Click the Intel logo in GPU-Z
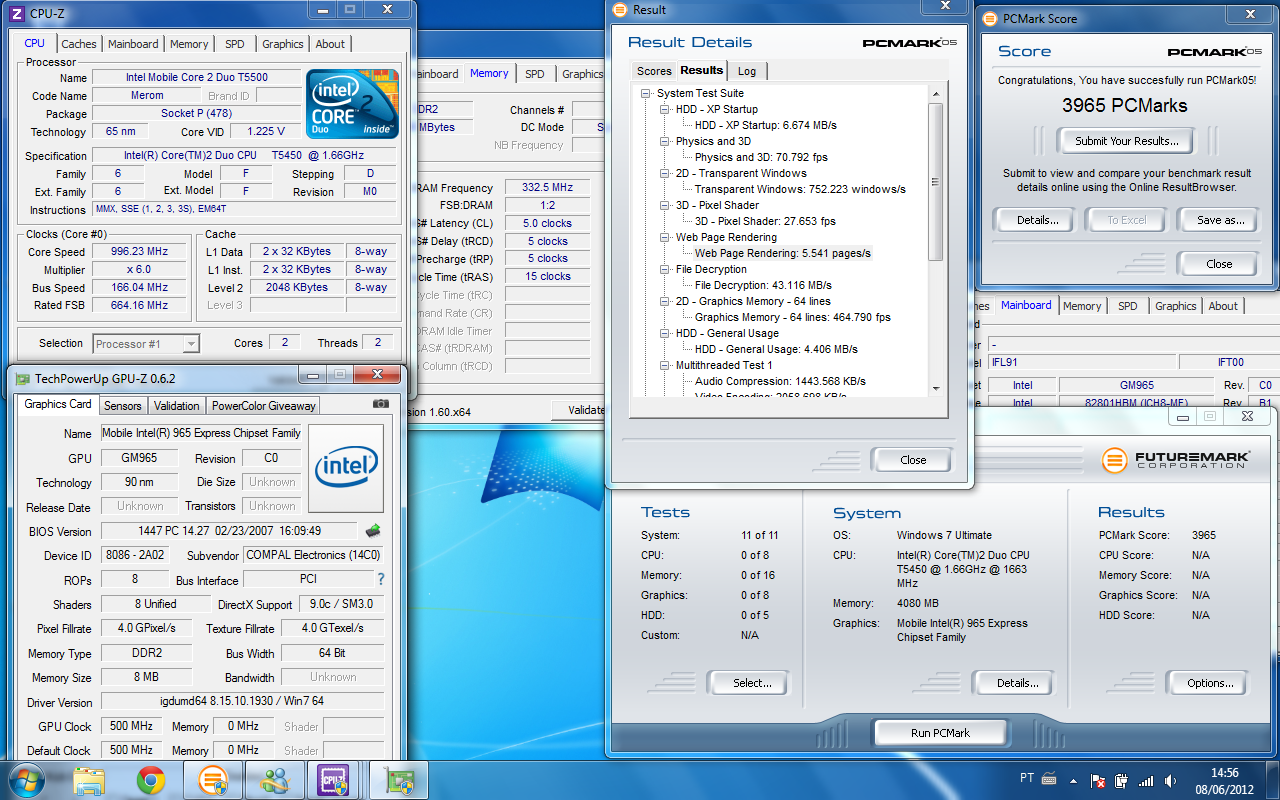Image resolution: width=1280 pixels, height=800 pixels. point(346,468)
